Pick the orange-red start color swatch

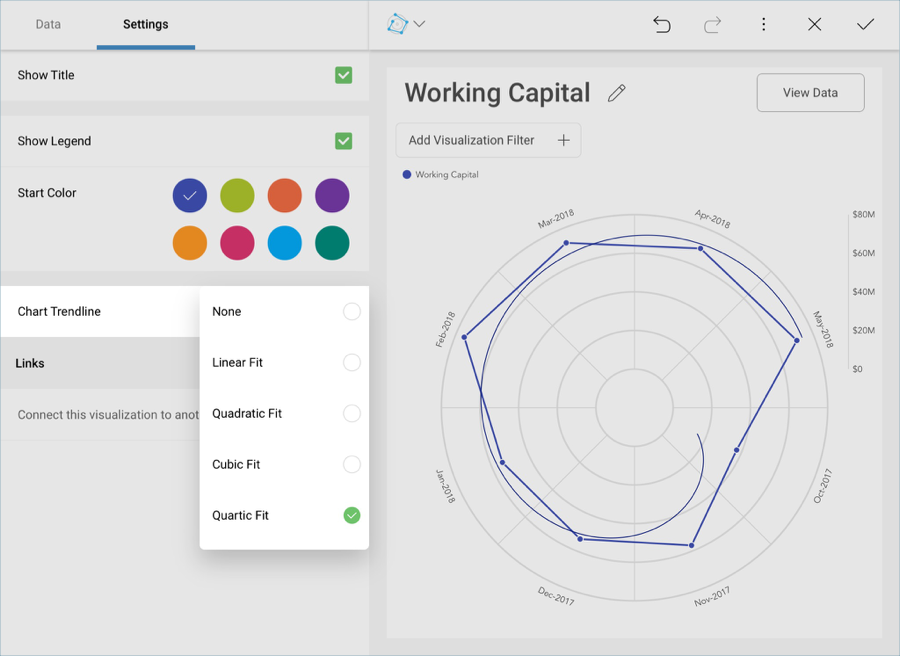pyautogui.click(x=285, y=196)
